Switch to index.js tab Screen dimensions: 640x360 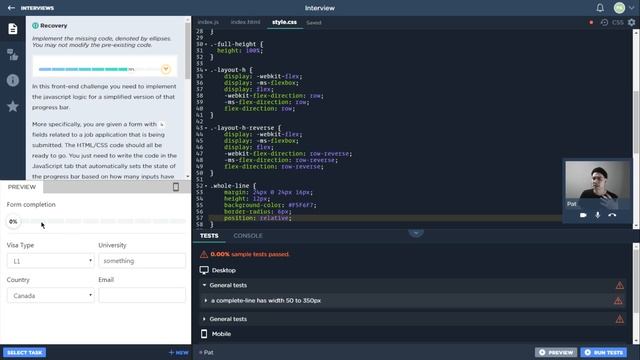(208, 22)
